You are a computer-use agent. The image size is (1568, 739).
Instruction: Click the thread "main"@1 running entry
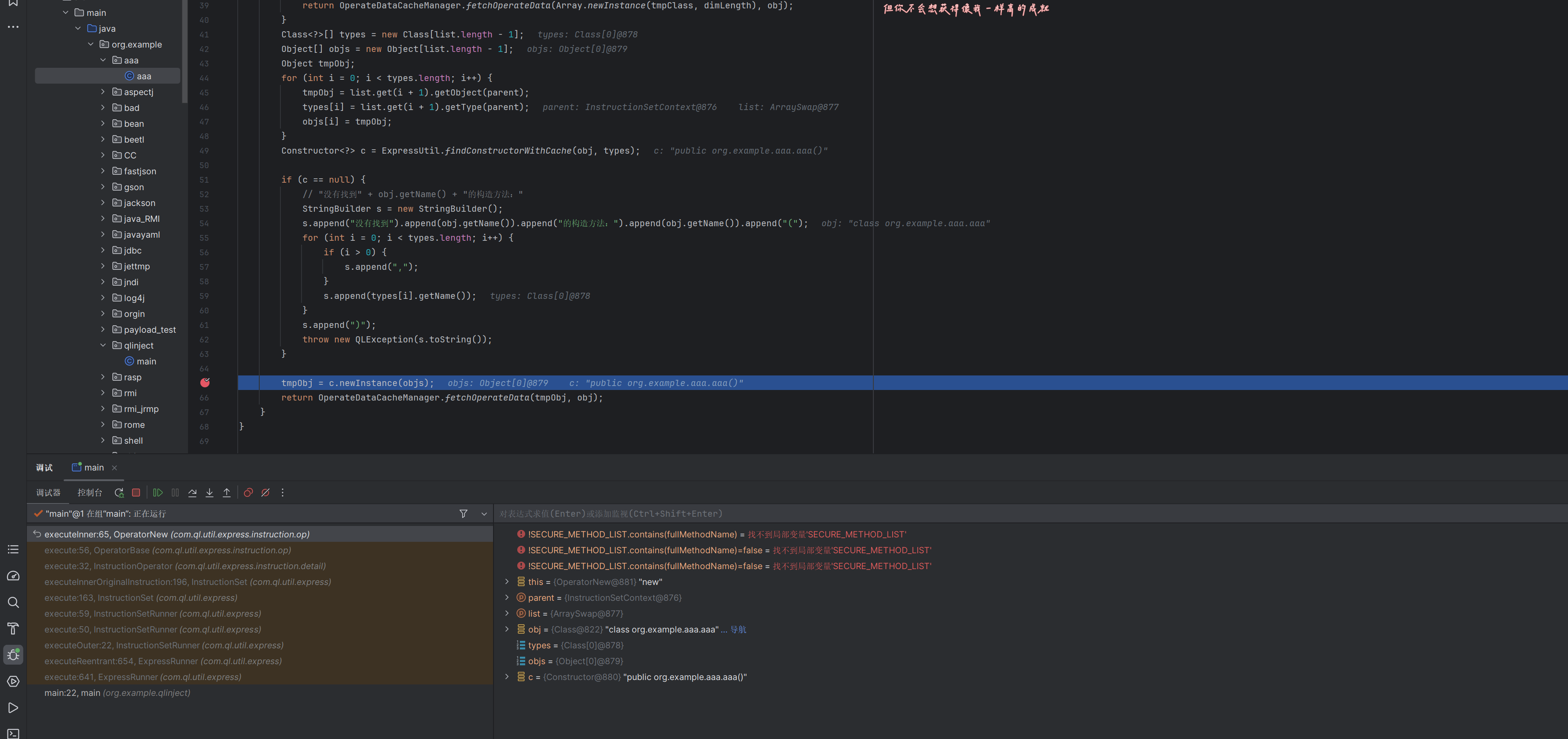click(x=105, y=514)
